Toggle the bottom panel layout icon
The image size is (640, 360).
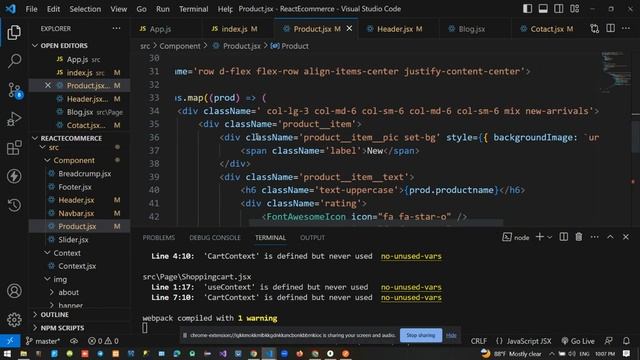click(543, 9)
